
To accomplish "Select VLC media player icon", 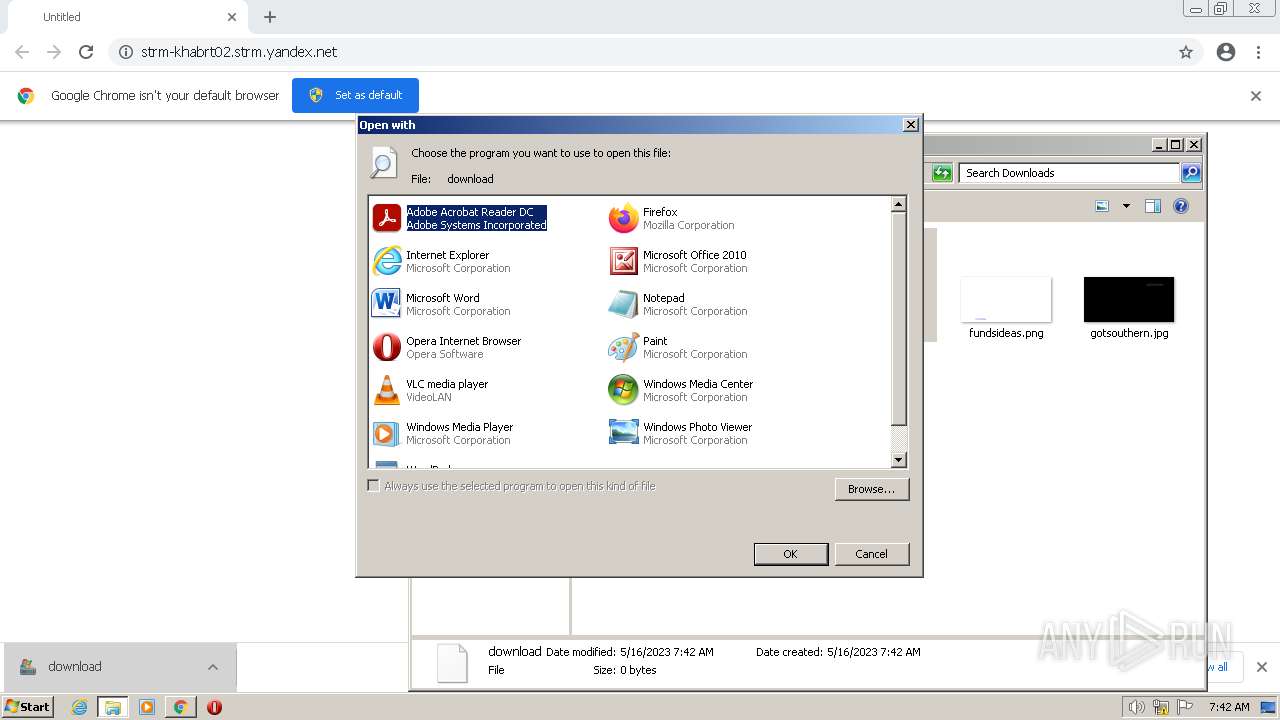I will (x=386, y=390).
